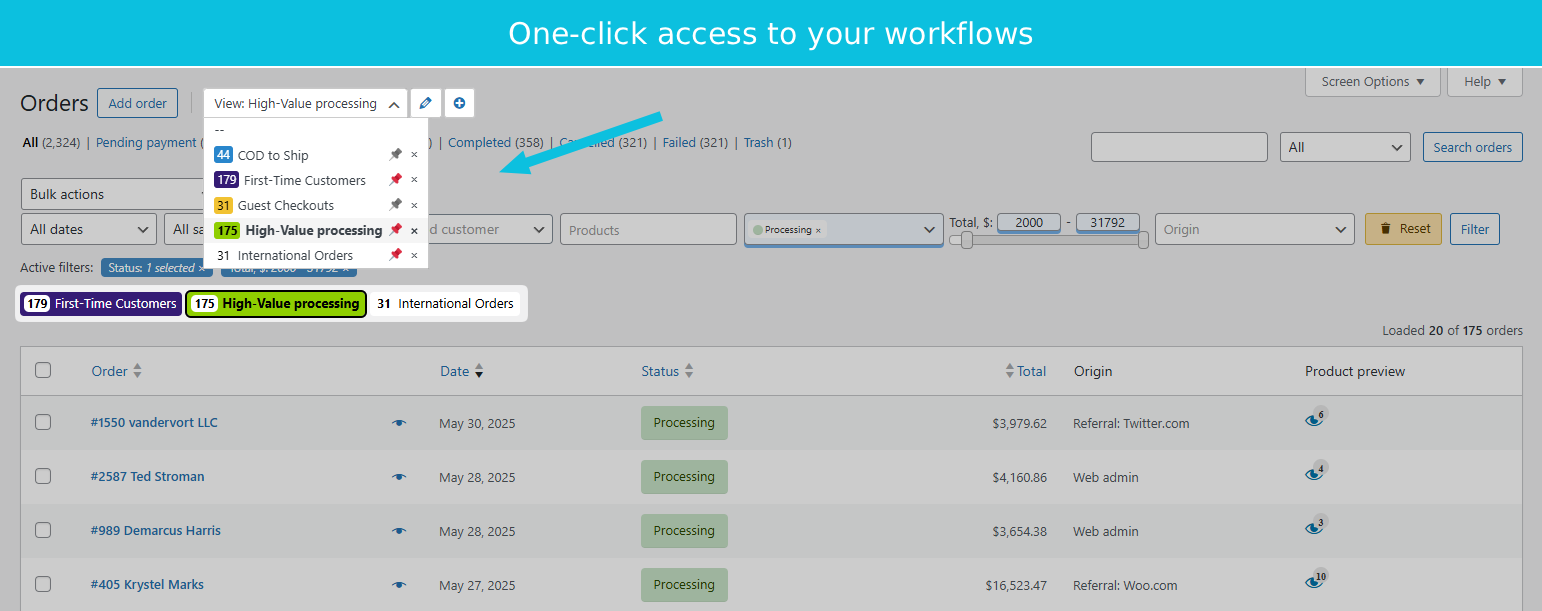The height and width of the screenshot is (611, 1542).
Task: Unpin the International Orders view
Action: 396,255
